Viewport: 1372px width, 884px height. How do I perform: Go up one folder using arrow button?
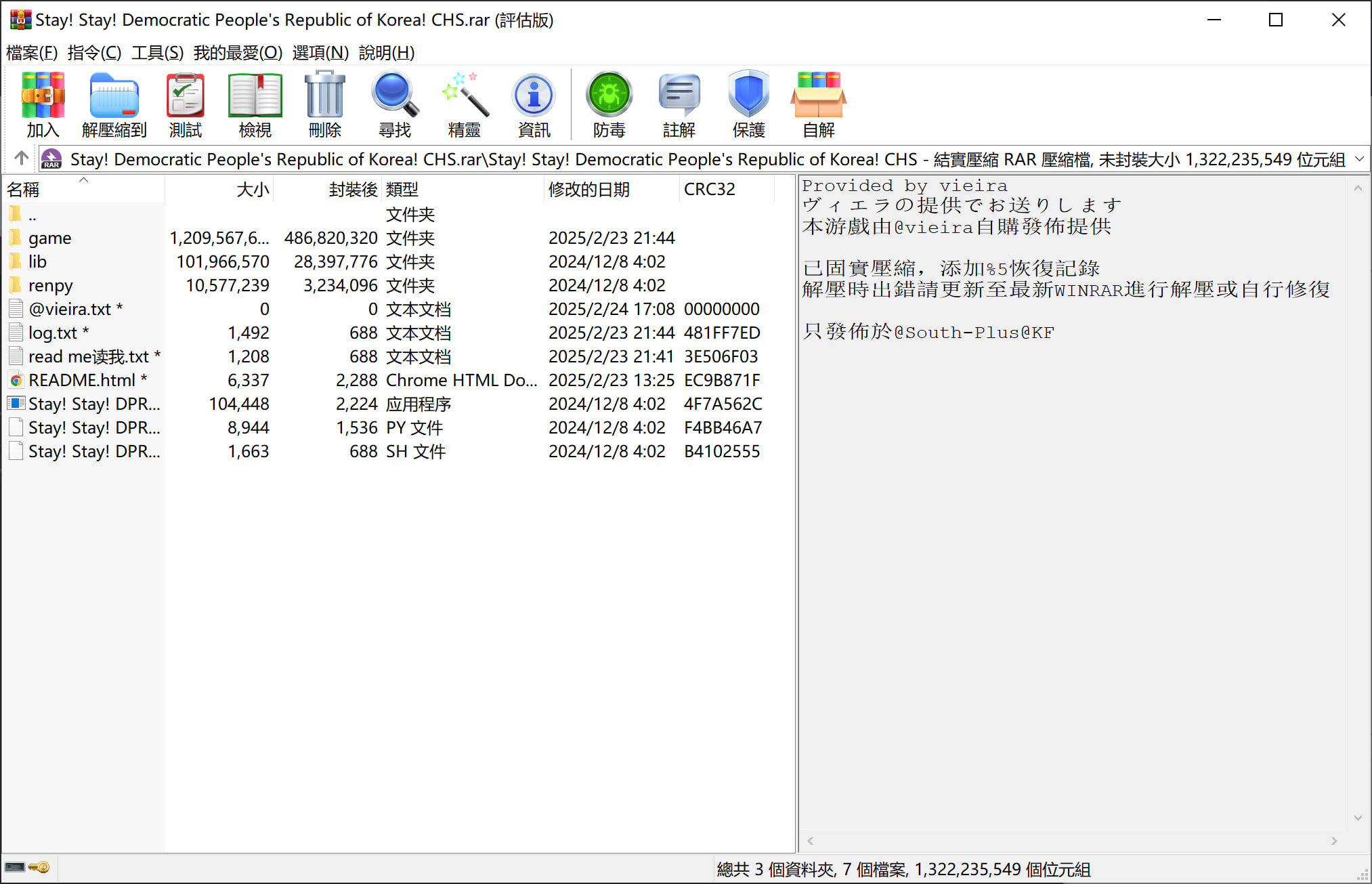click(x=21, y=159)
